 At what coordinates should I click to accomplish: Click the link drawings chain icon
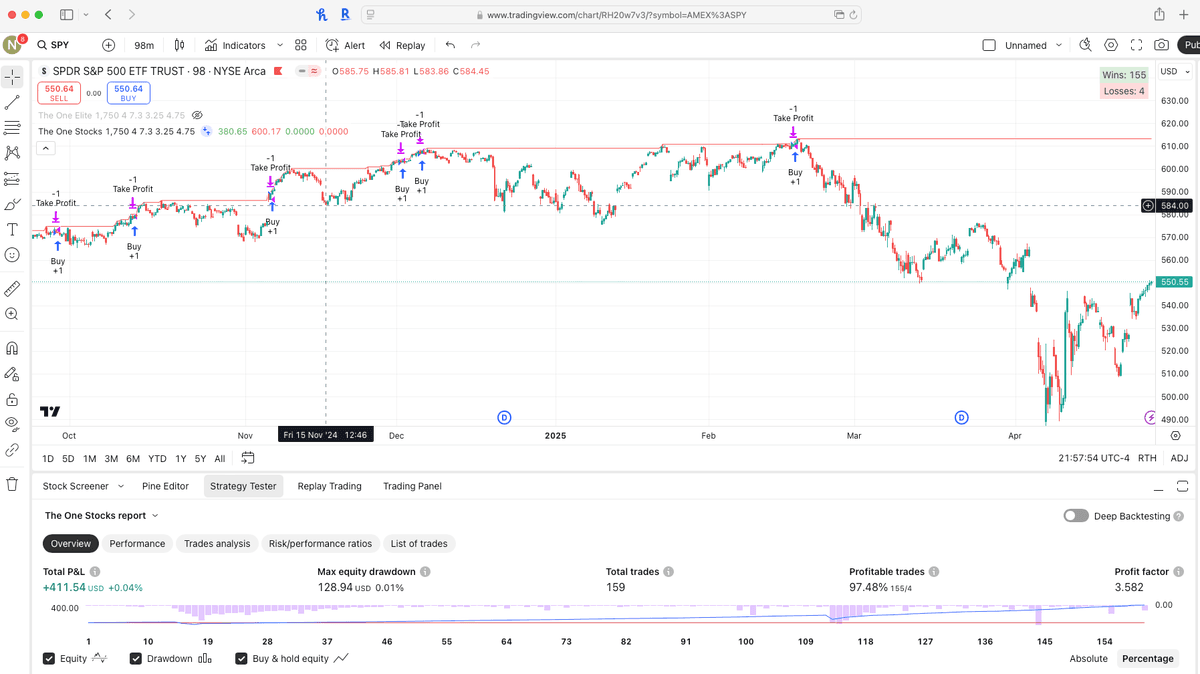(x=12, y=450)
